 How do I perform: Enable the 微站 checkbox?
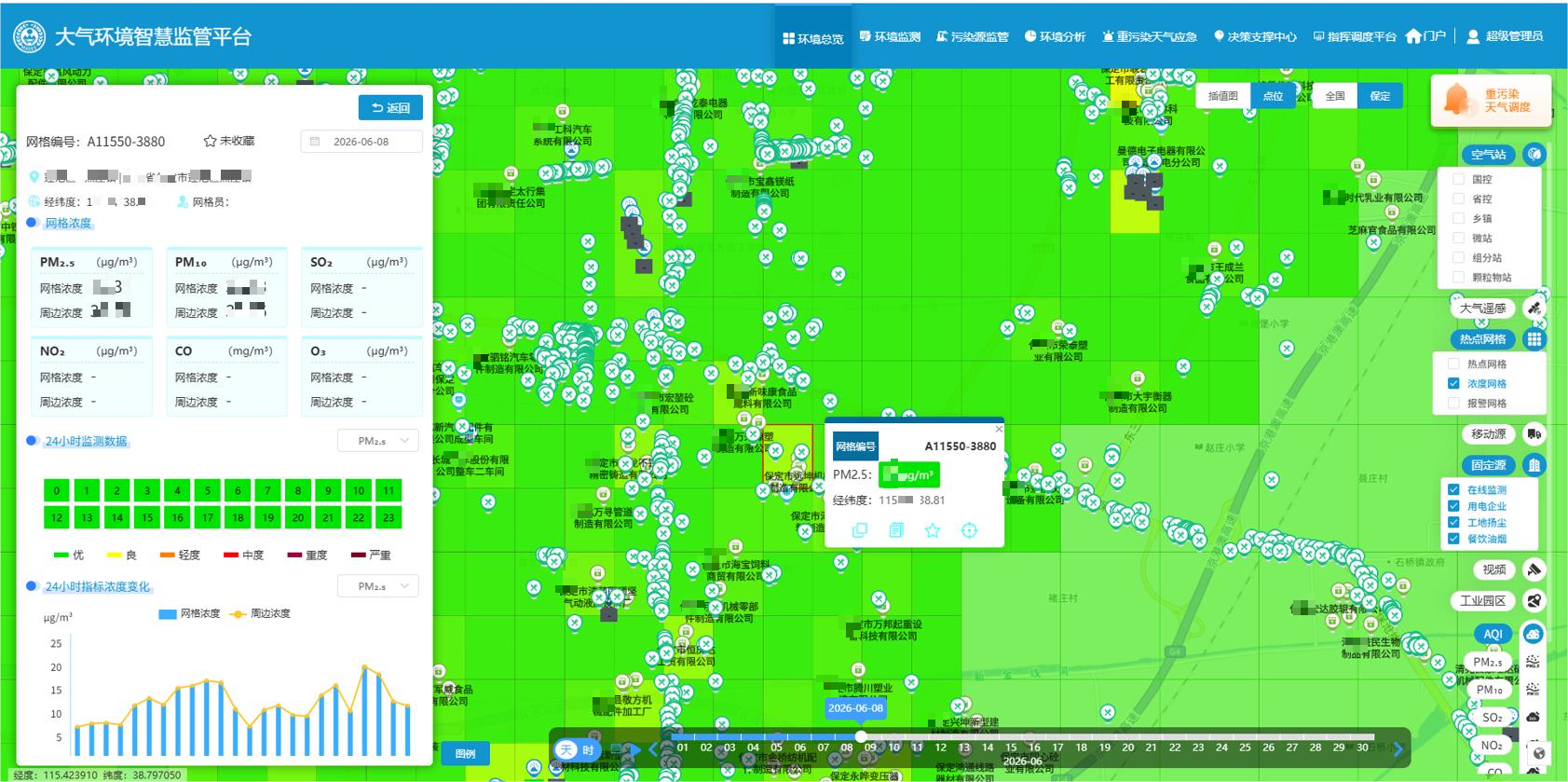[x=1459, y=238]
